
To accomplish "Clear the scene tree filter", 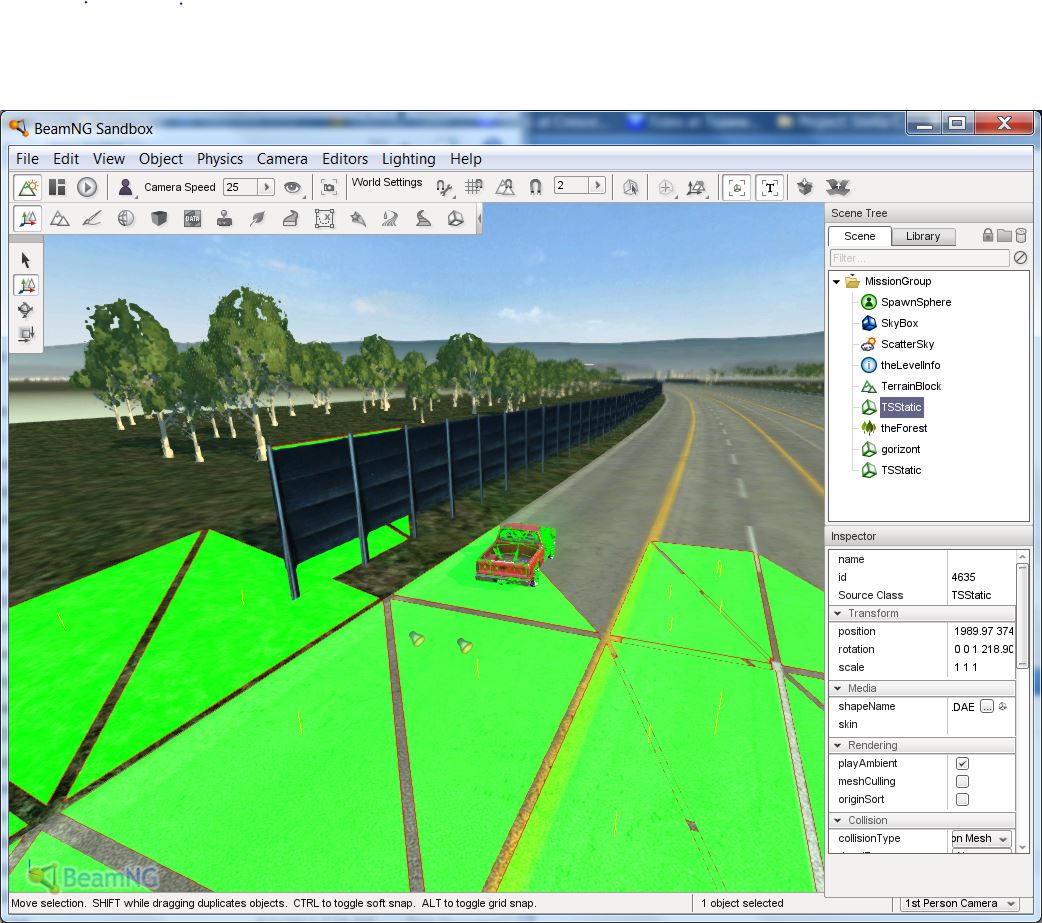I will [x=1020, y=258].
